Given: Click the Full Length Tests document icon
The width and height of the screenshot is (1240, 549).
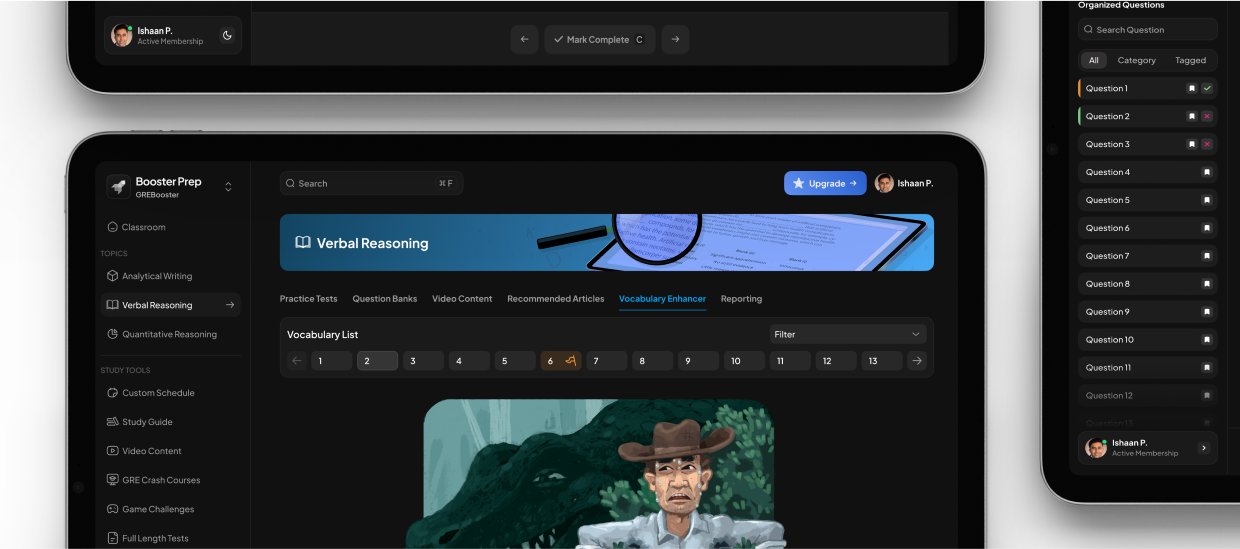Looking at the screenshot, I should (x=112, y=538).
